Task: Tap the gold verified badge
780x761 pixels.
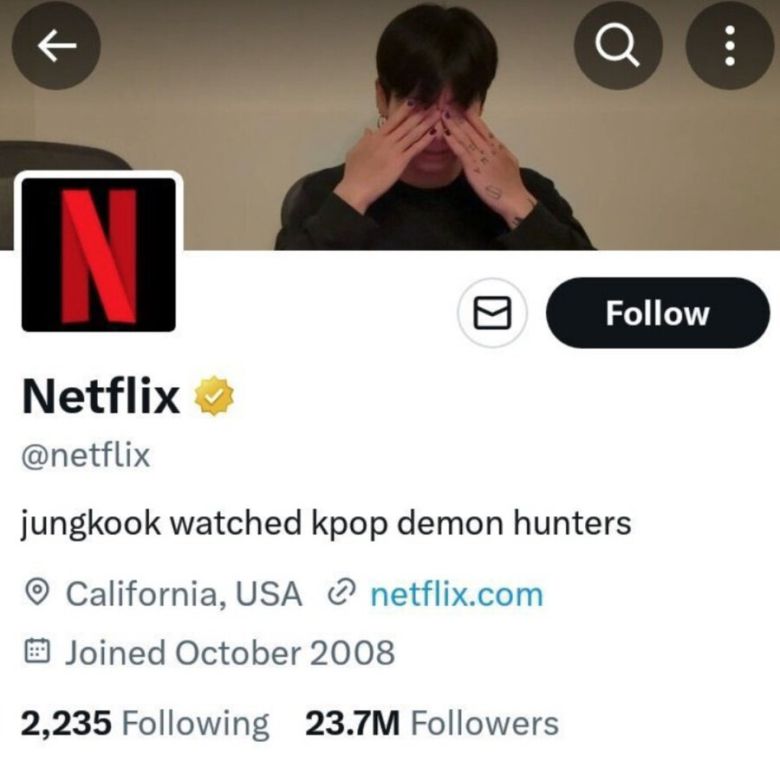Action: 214,396
